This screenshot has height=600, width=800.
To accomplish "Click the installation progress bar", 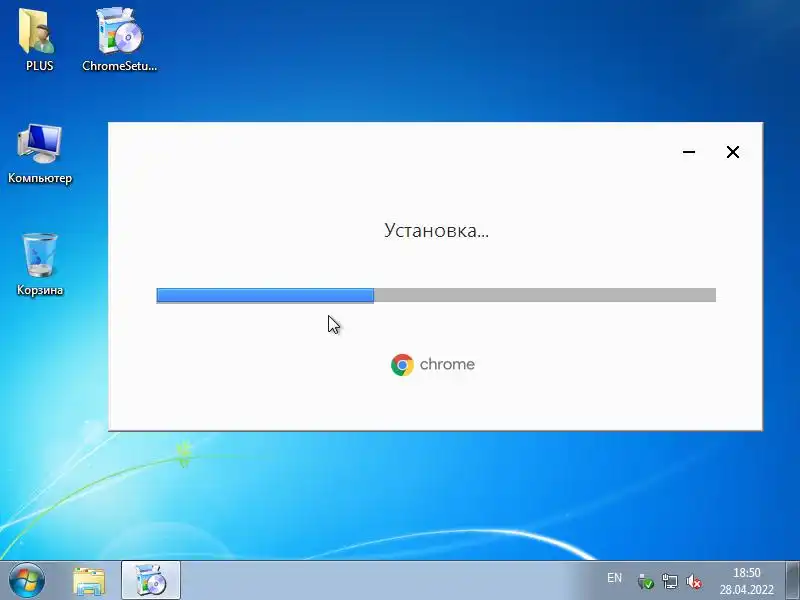I will 436,295.
